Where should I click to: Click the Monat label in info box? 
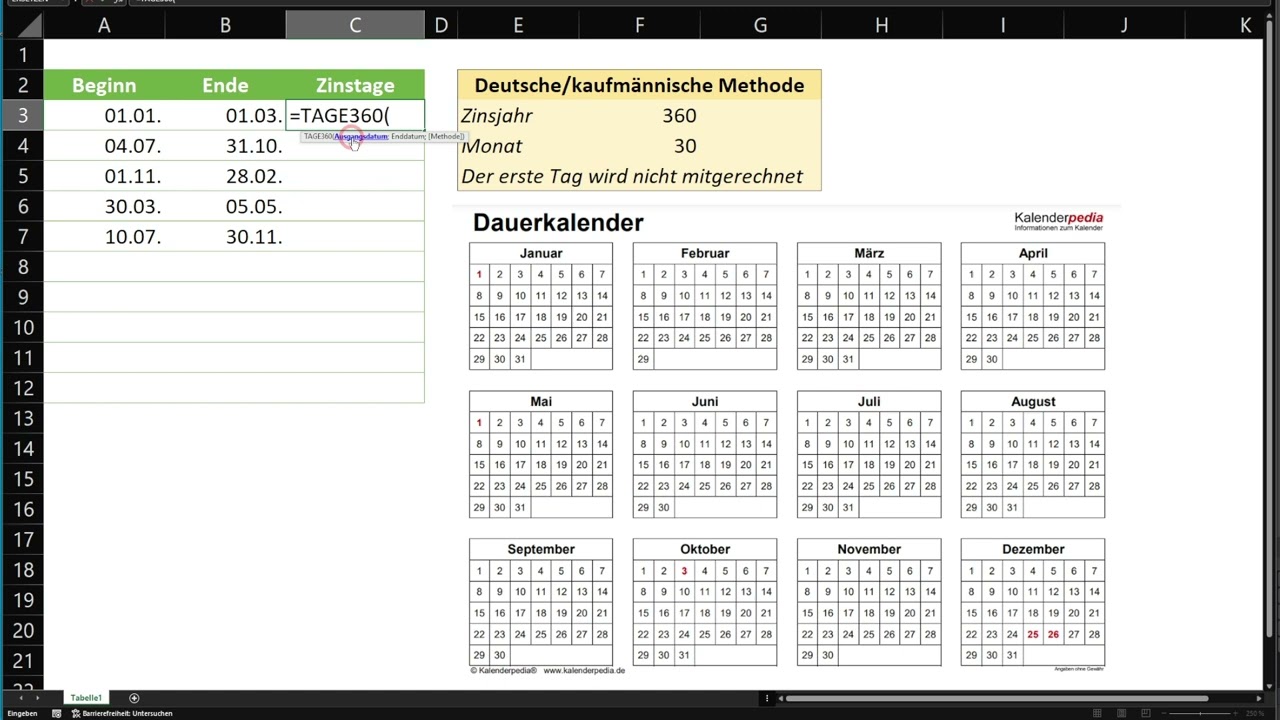pos(491,146)
